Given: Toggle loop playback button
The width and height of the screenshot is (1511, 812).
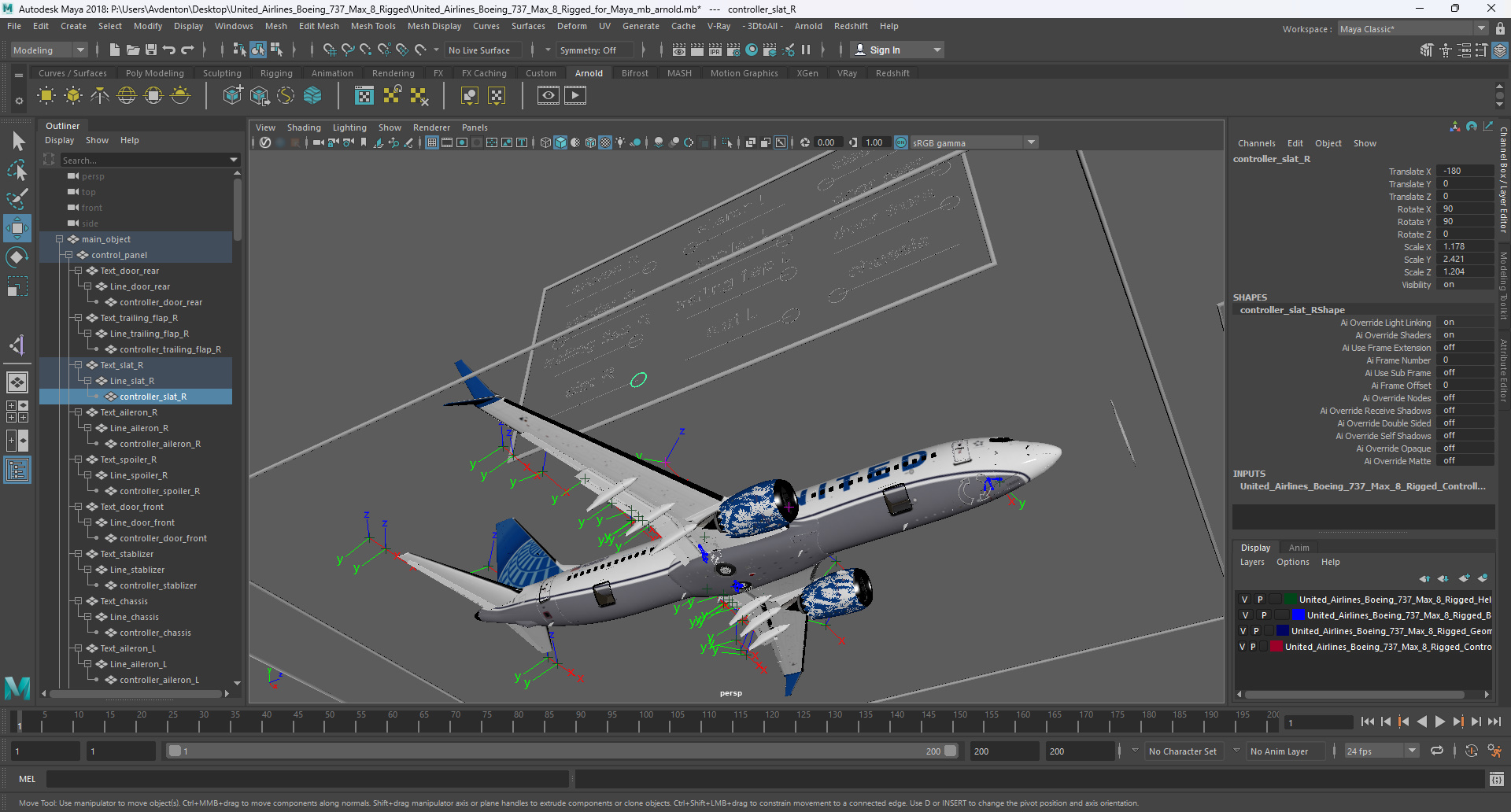Looking at the screenshot, I should 1437,751.
